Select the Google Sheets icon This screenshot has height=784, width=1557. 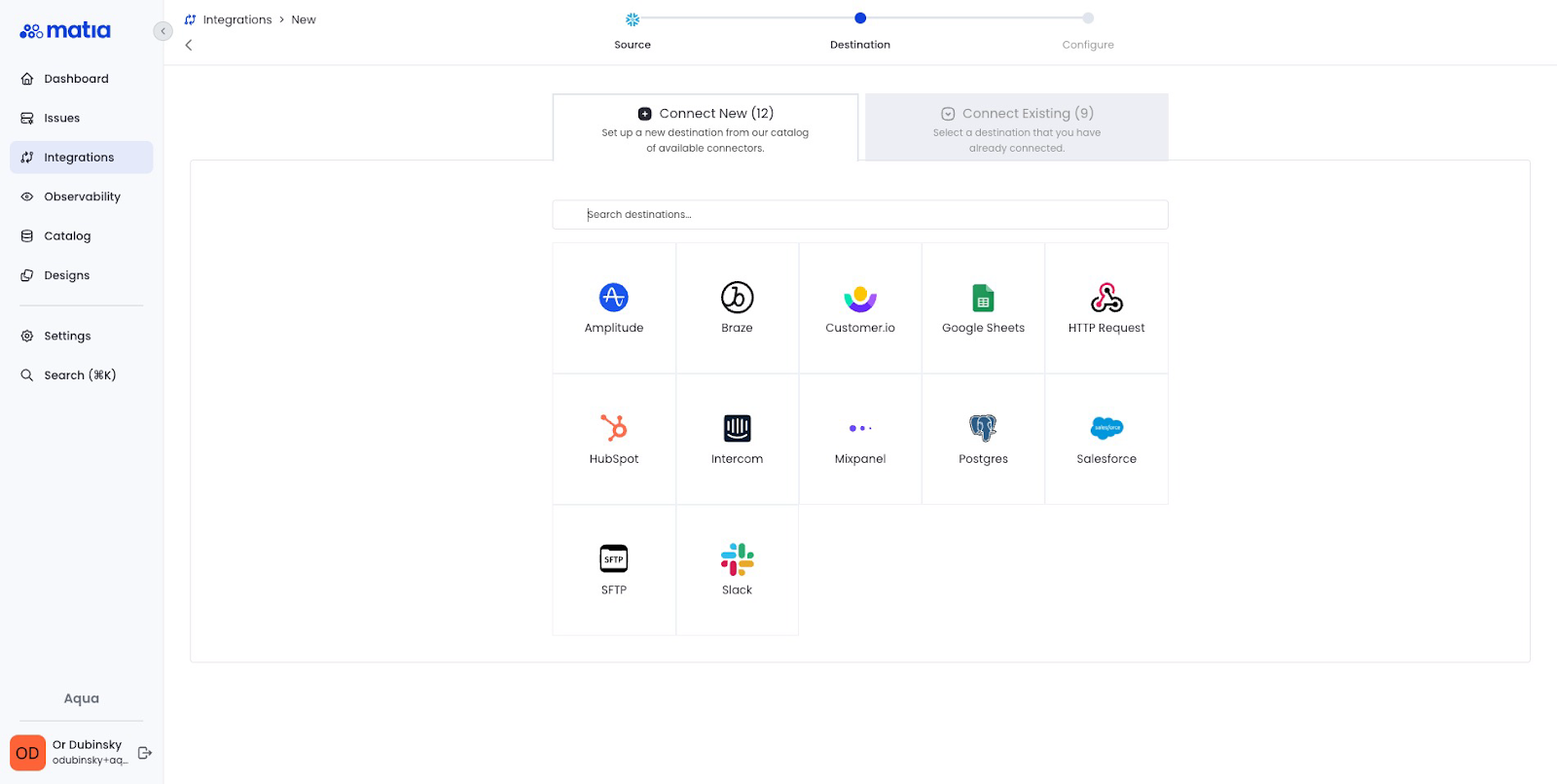[983, 298]
